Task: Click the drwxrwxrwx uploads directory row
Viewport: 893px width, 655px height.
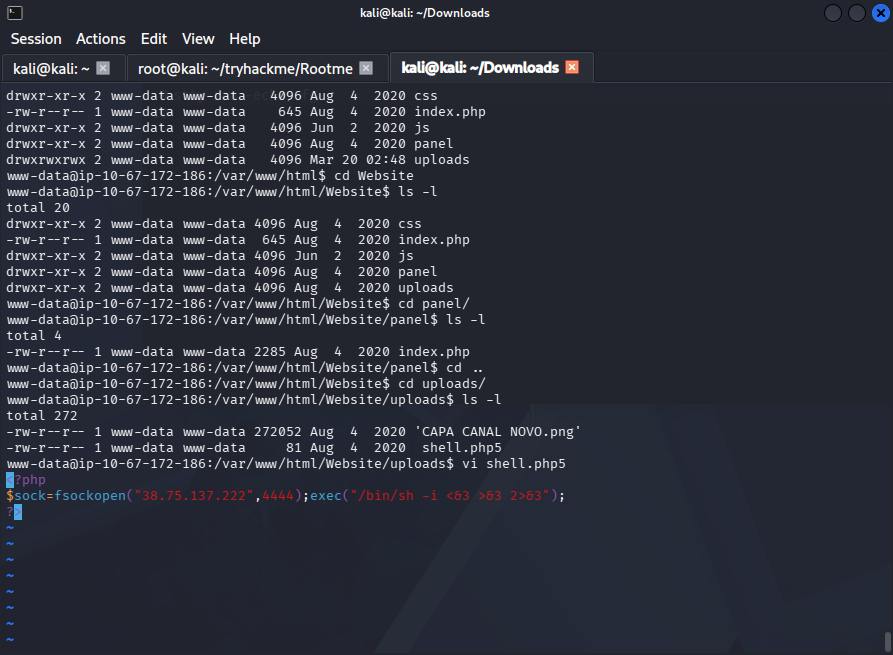Action: tap(238, 159)
